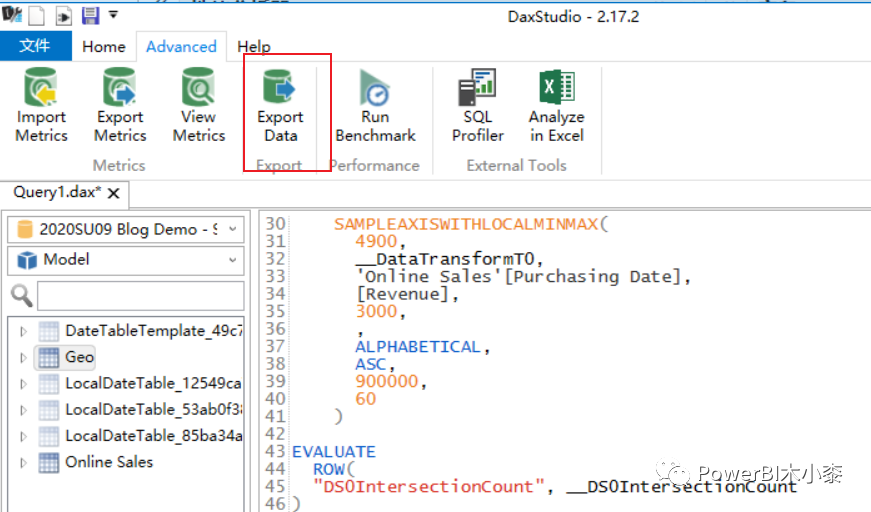Click the "DS0IntersectionCount" string on line 45

tap(428, 486)
